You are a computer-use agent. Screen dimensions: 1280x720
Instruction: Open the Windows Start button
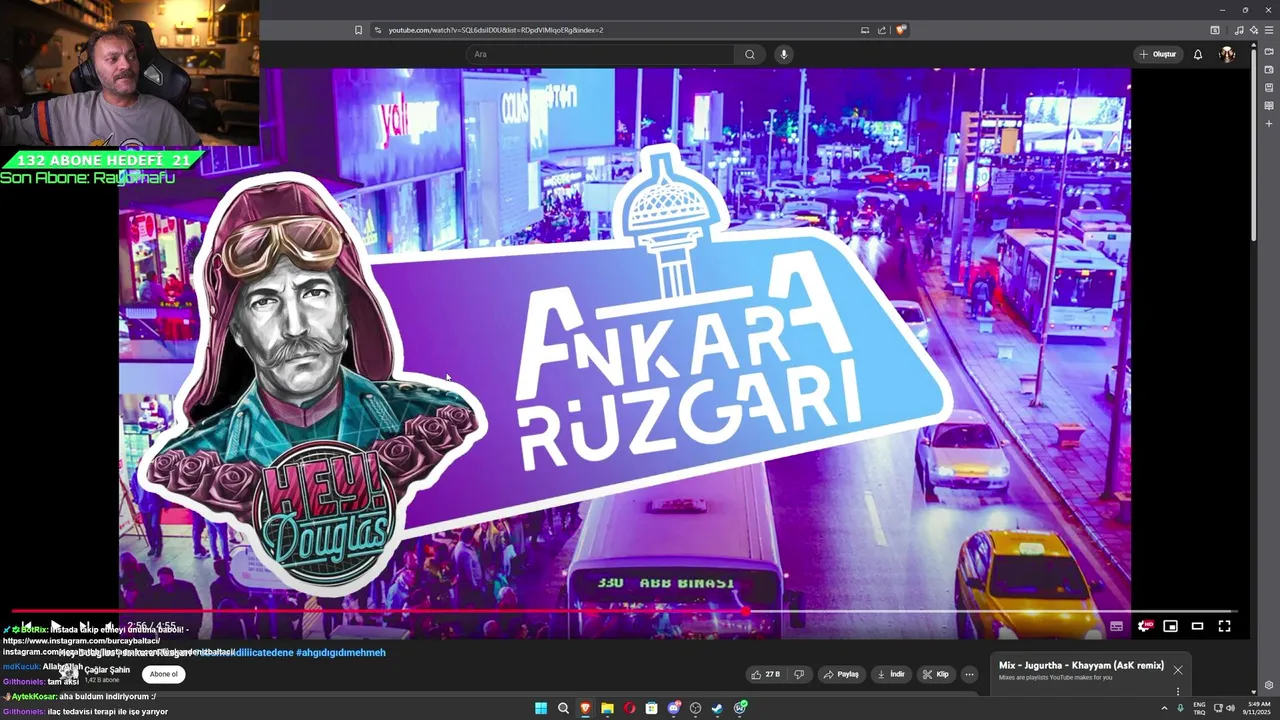(541, 708)
